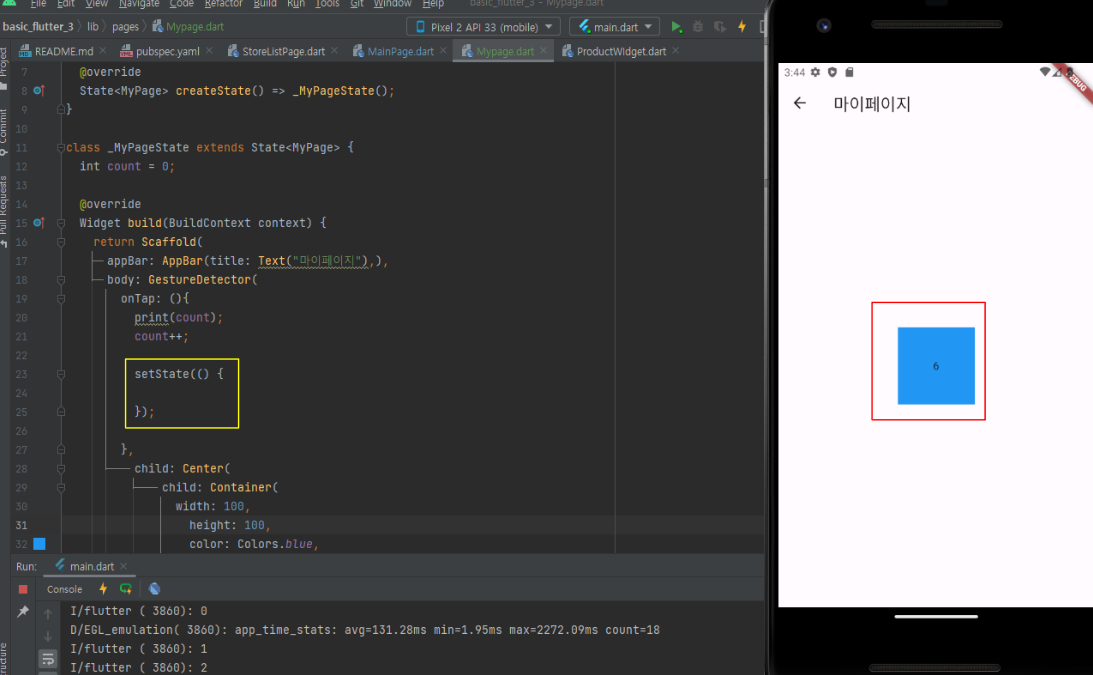Screen dimensions: 1093x675
Task: Click basic_flutter_3 in the breadcrumb
Action: [38, 26]
